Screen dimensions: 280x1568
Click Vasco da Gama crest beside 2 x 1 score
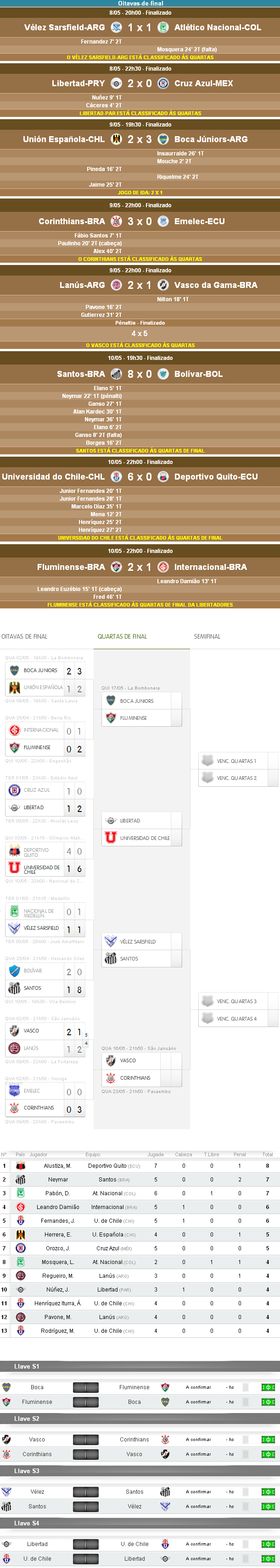click(163, 285)
